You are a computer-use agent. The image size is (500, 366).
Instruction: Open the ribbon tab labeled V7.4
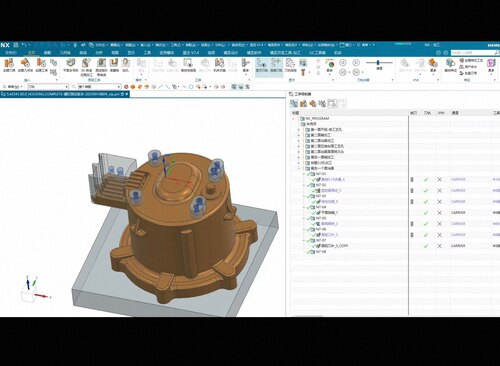191,53
